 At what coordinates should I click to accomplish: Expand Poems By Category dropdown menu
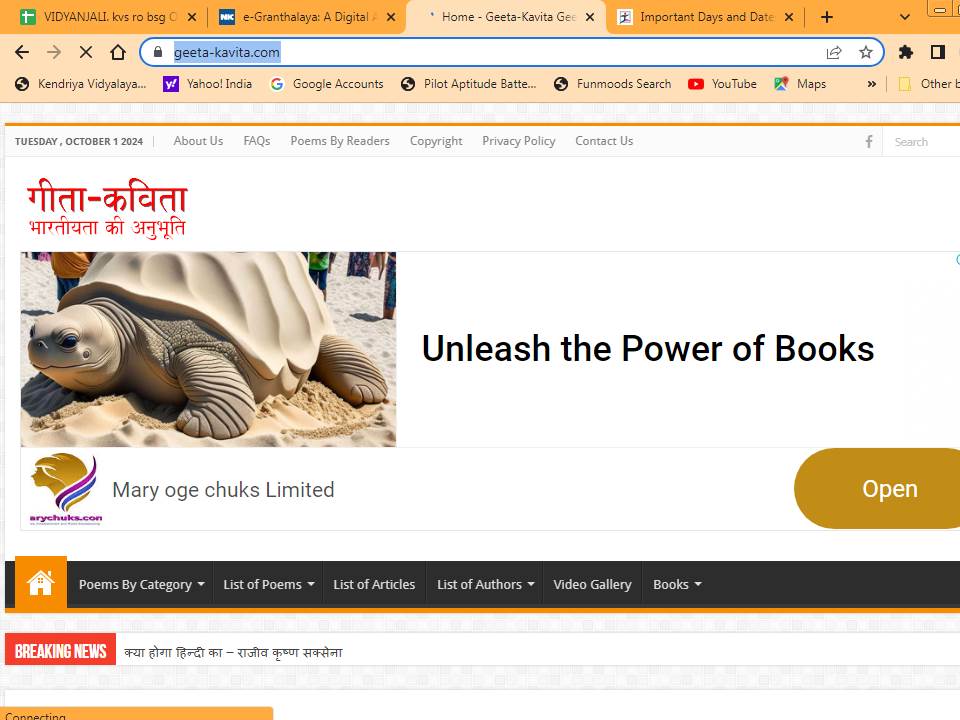click(141, 584)
